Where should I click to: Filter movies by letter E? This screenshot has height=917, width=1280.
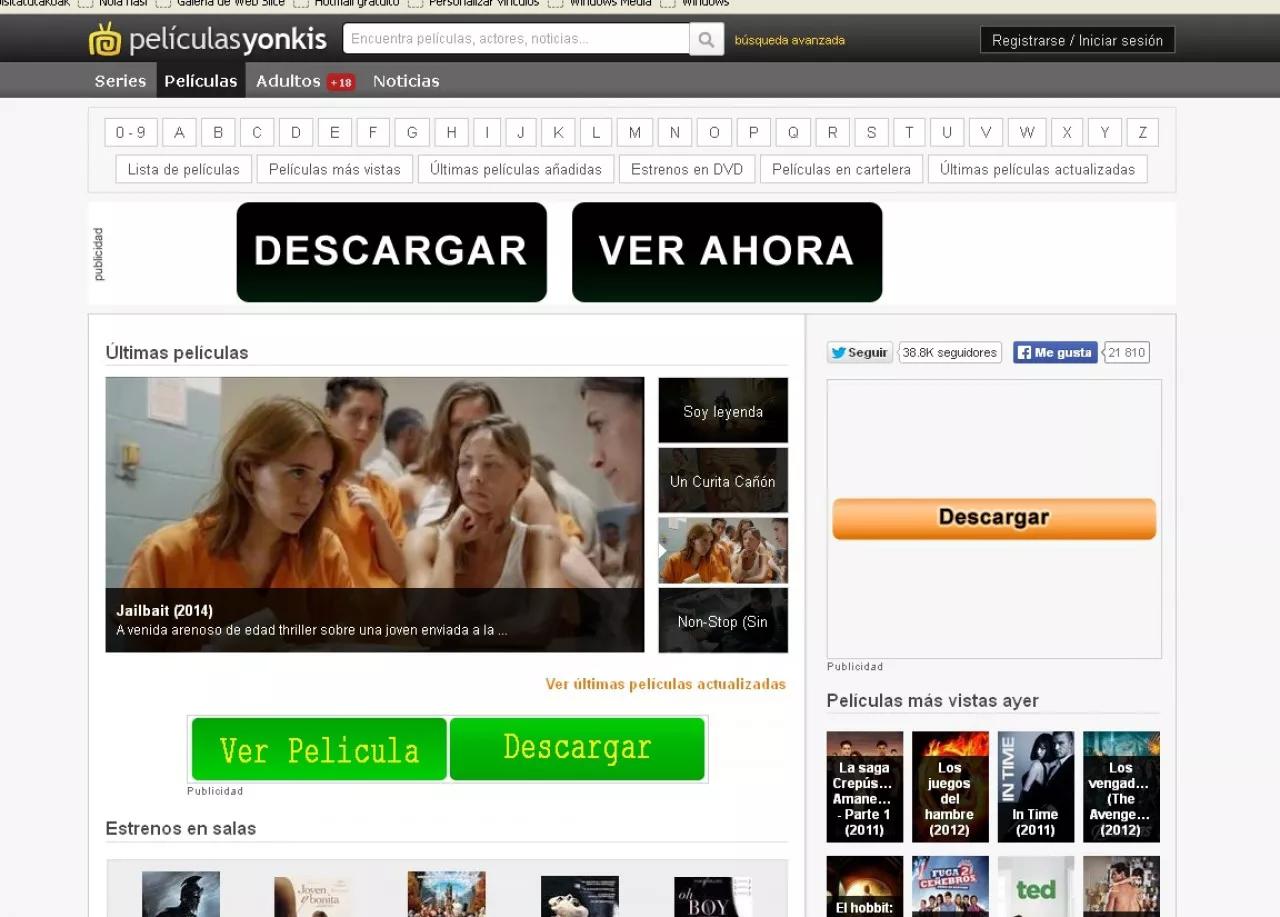(x=335, y=132)
